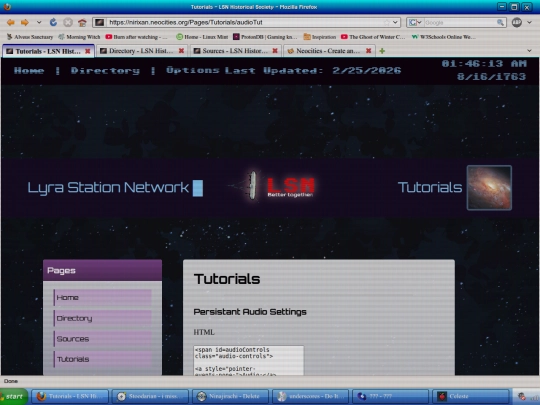Bookmark the page with the star icon
Screen dimensions: 540x405
[x=387, y=22]
